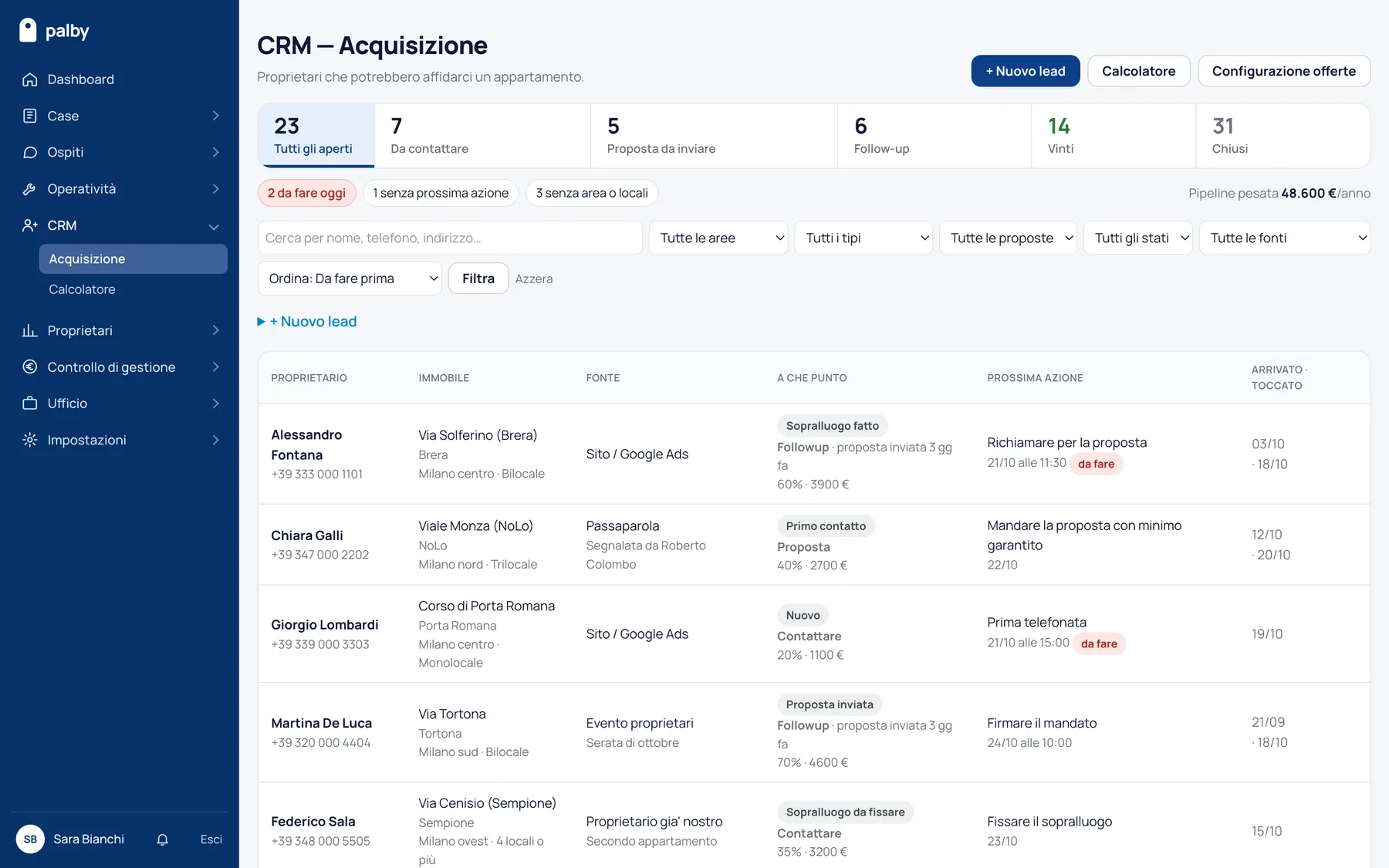Click Esci to log out
This screenshot has width=1389, height=868.
click(211, 839)
